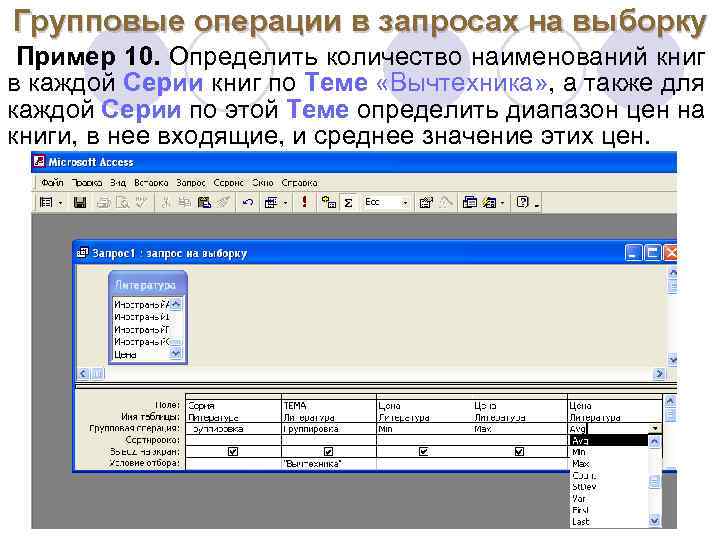Open the Окно menu
Image resolution: width=720 pixels, height=540 pixels.
[x=263, y=183]
